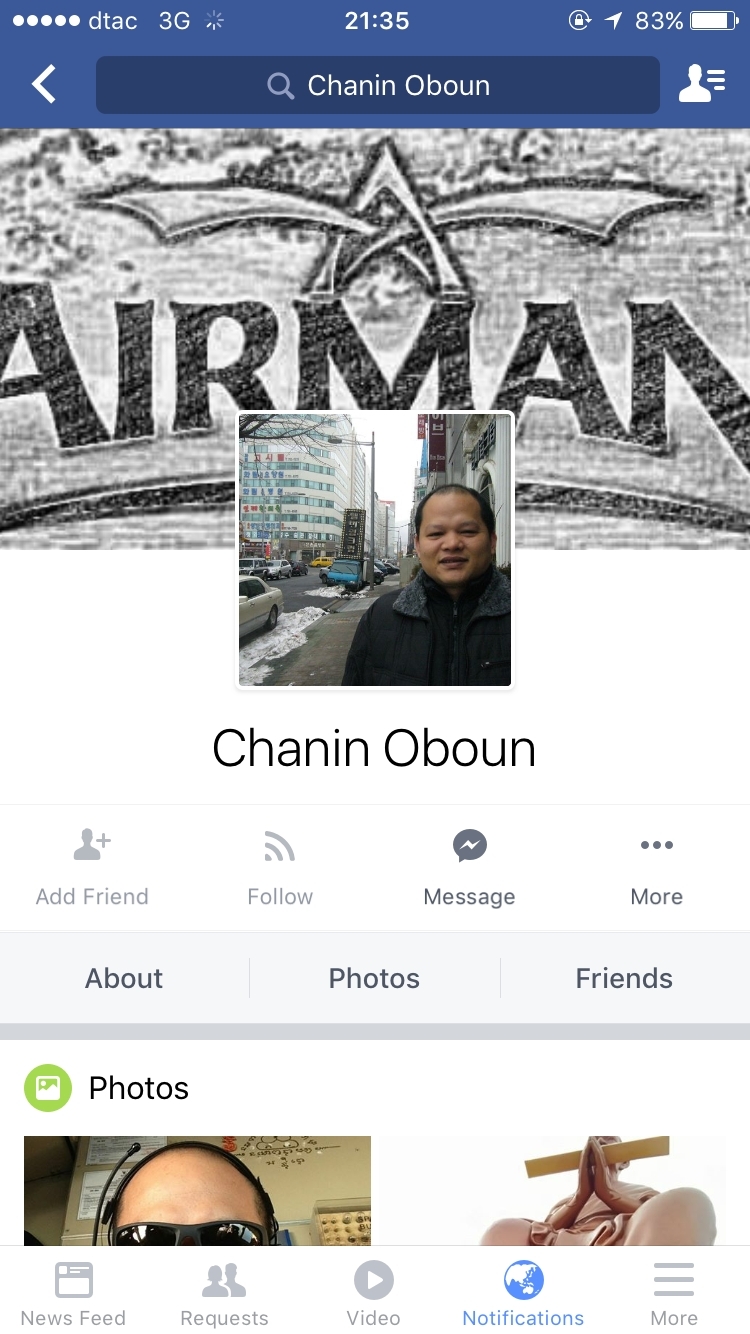Select the Photos profile tab
The image size is (750, 1334).
374,978
